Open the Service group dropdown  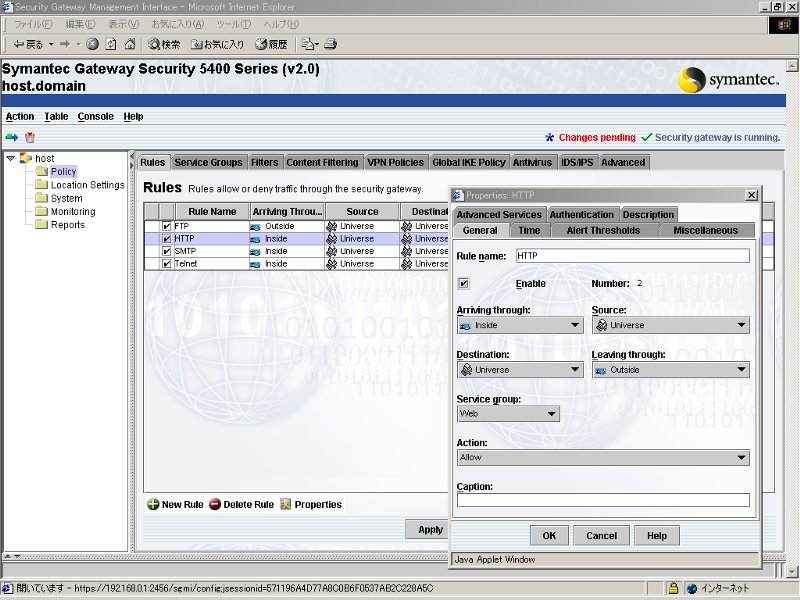(508, 413)
